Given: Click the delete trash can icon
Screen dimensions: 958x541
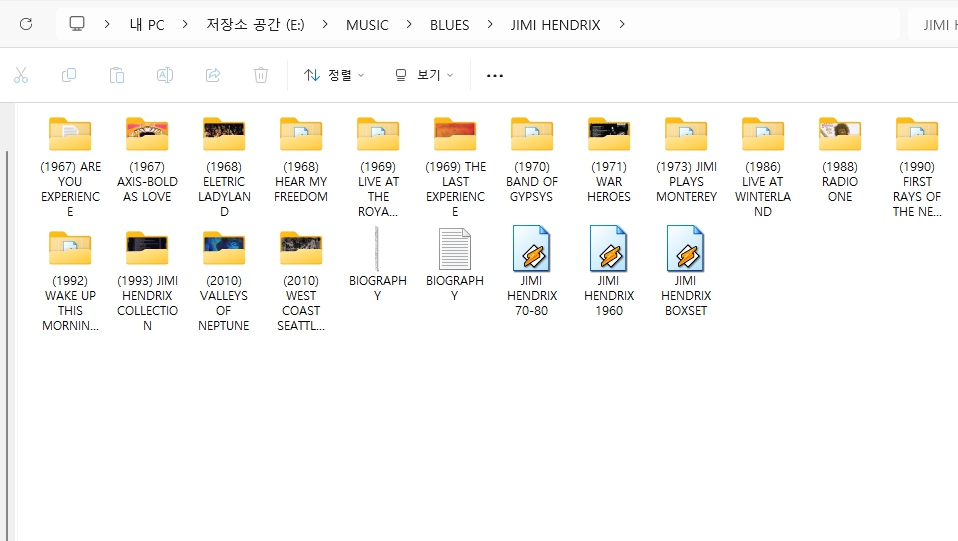Looking at the screenshot, I should point(261,75).
